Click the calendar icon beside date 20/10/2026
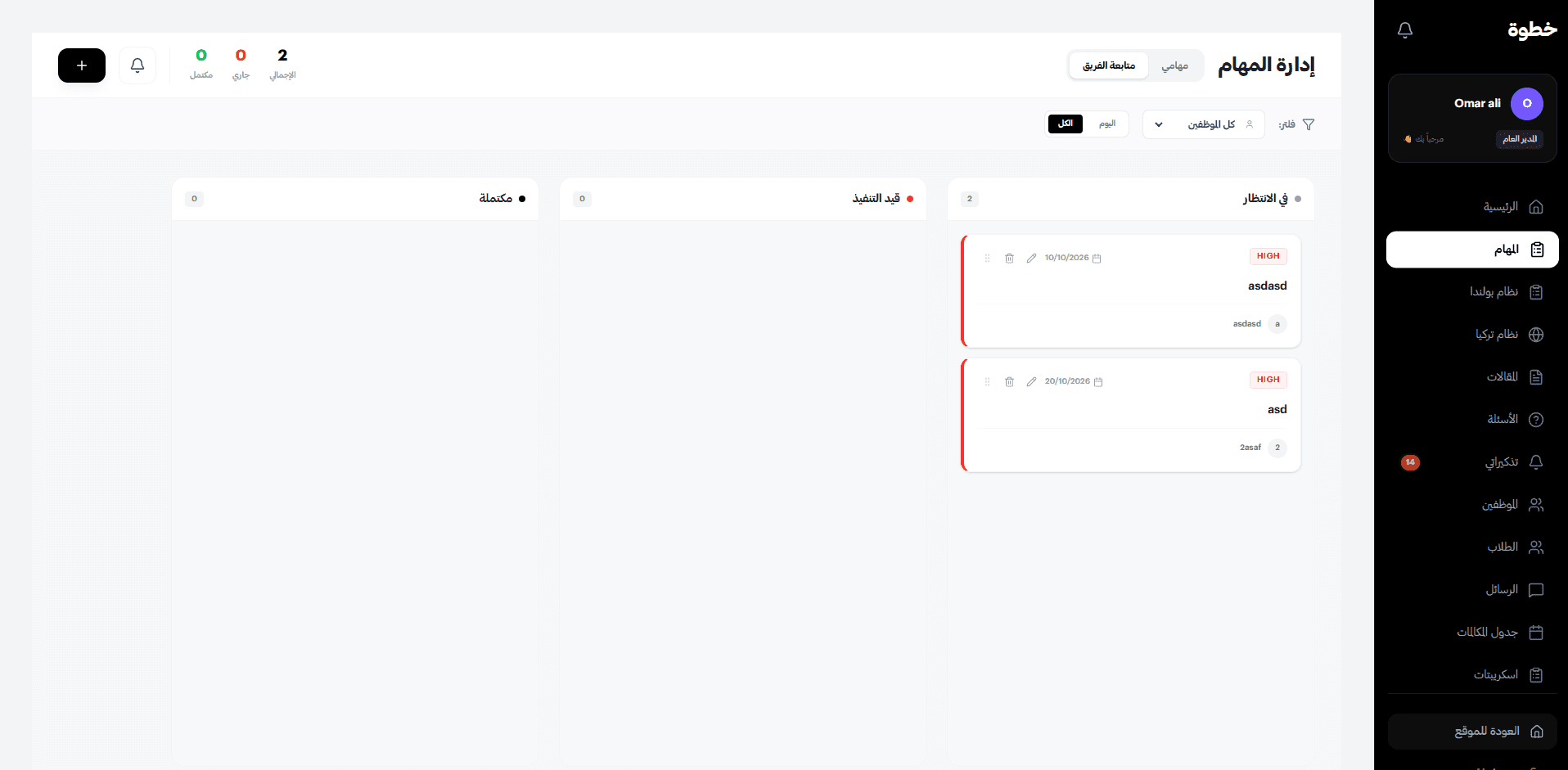This screenshot has width=1568, height=770. point(1098,381)
